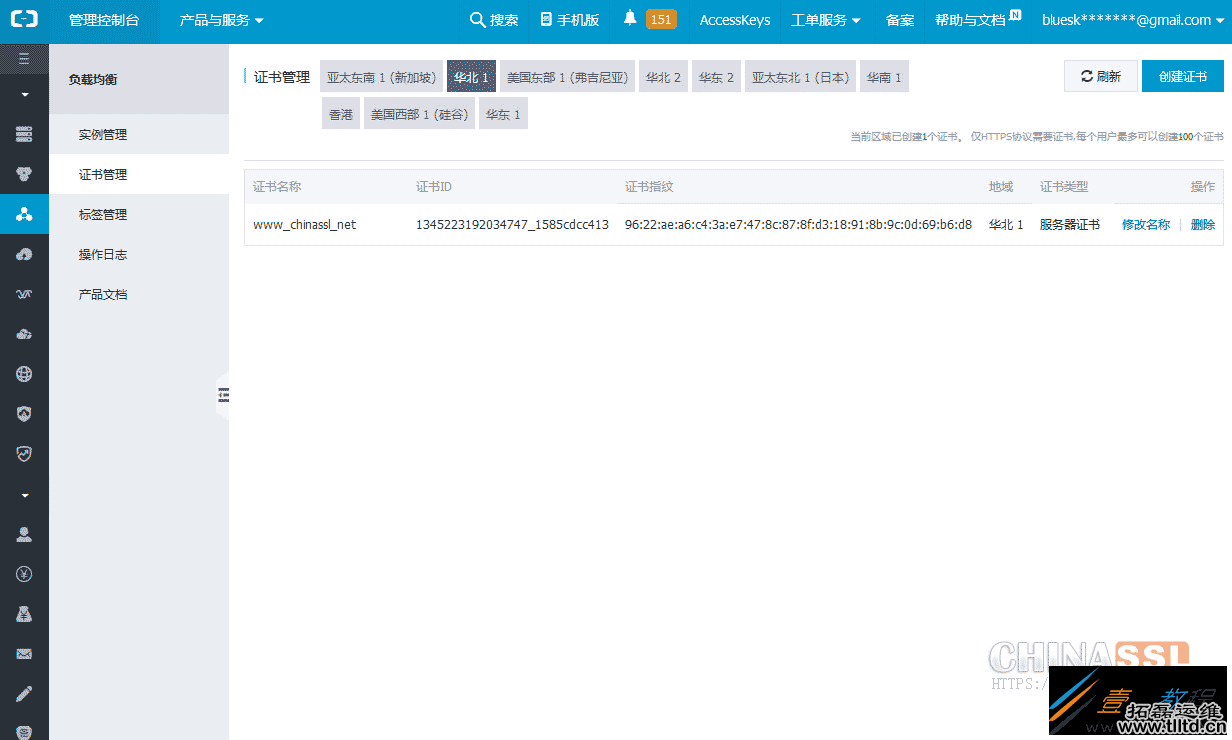Switch region to 华北 1
Image resolution: width=1232 pixels, height=740 pixels.
coord(471,76)
